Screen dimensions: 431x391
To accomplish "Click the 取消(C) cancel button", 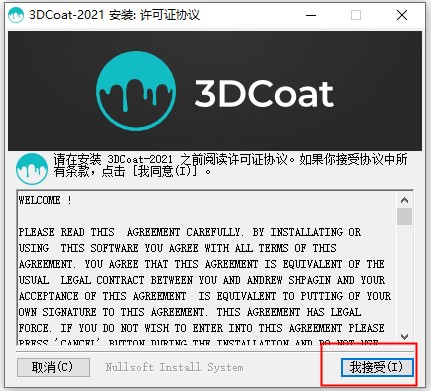I will [x=53, y=367].
